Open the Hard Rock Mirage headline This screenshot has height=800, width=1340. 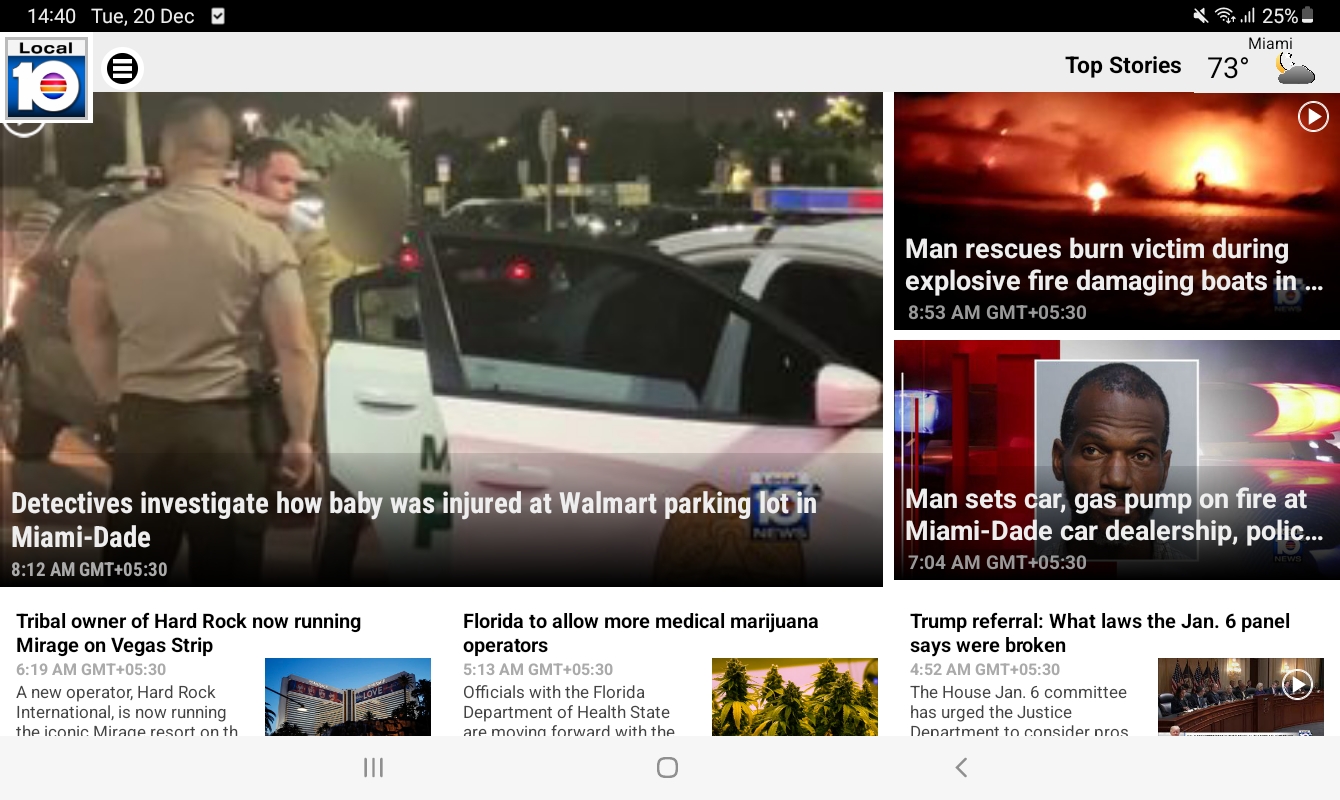coord(189,633)
